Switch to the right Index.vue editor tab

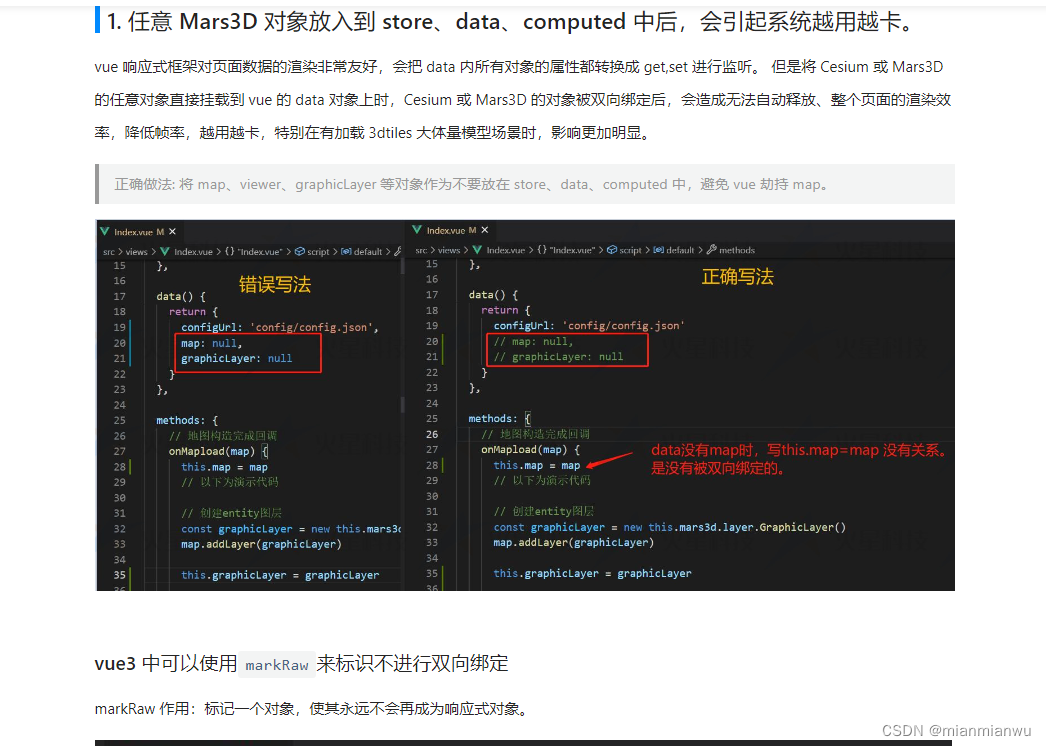[x=445, y=229]
